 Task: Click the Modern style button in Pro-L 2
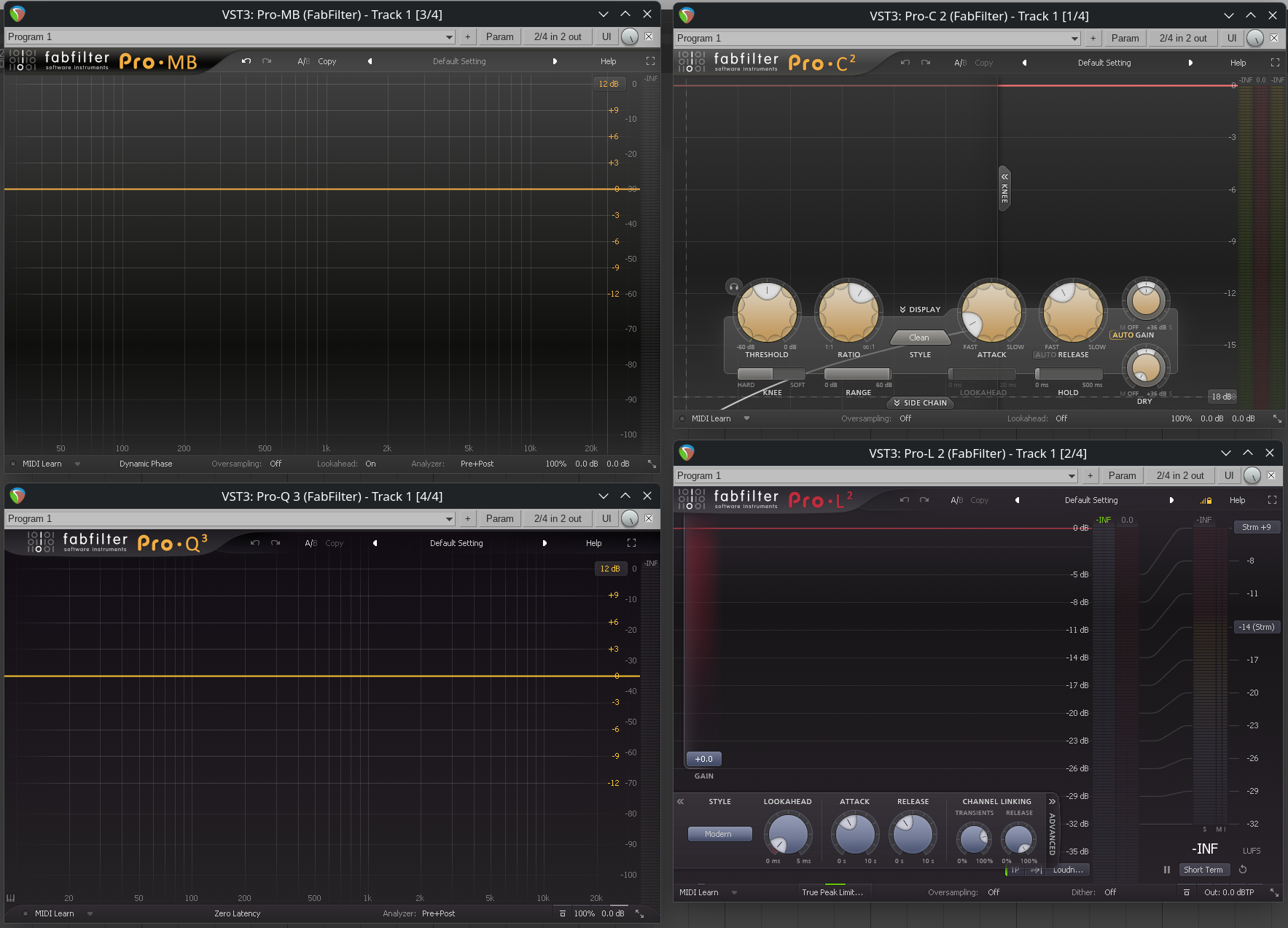[719, 834]
